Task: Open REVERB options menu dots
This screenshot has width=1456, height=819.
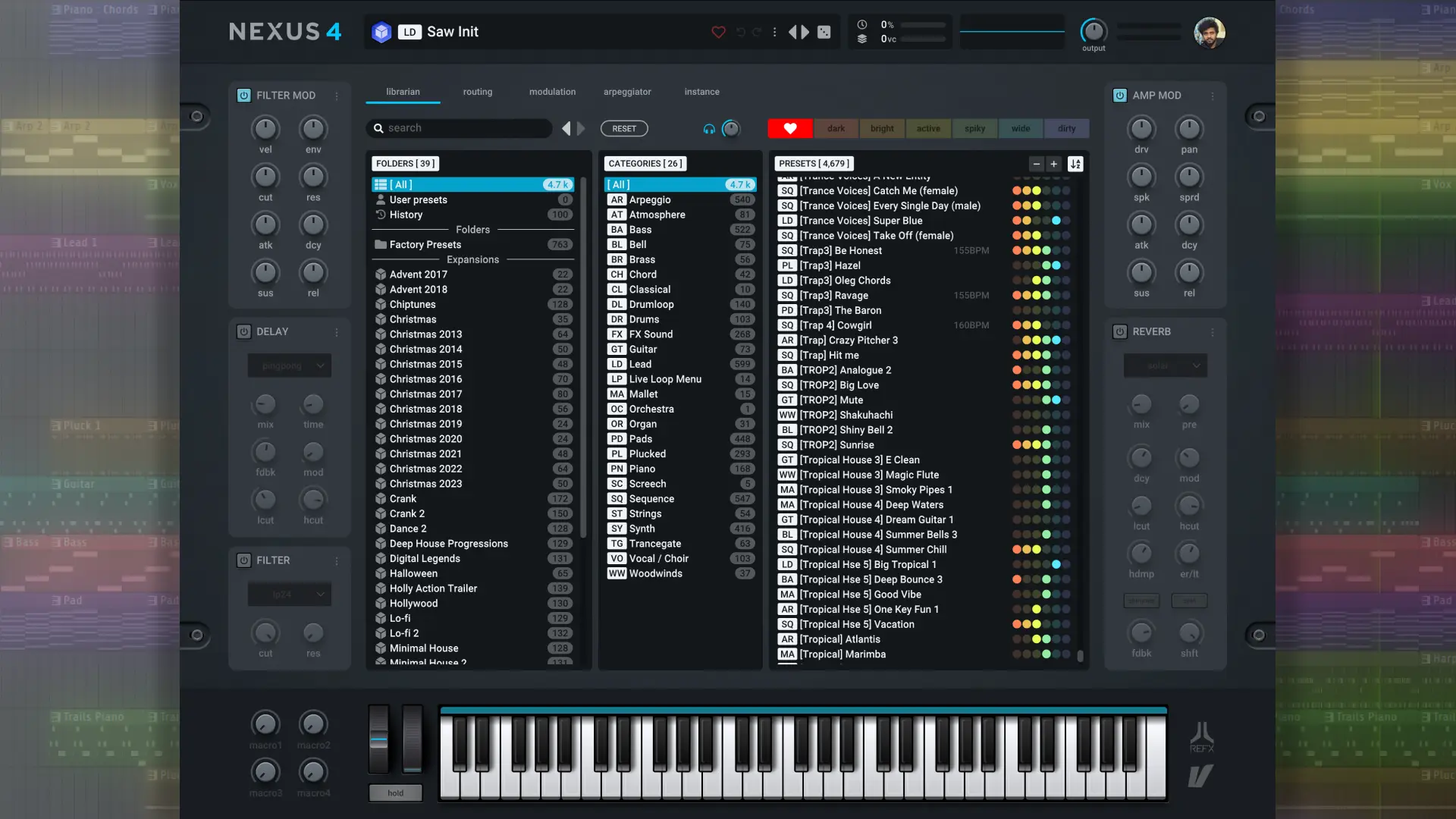Action: [1213, 332]
